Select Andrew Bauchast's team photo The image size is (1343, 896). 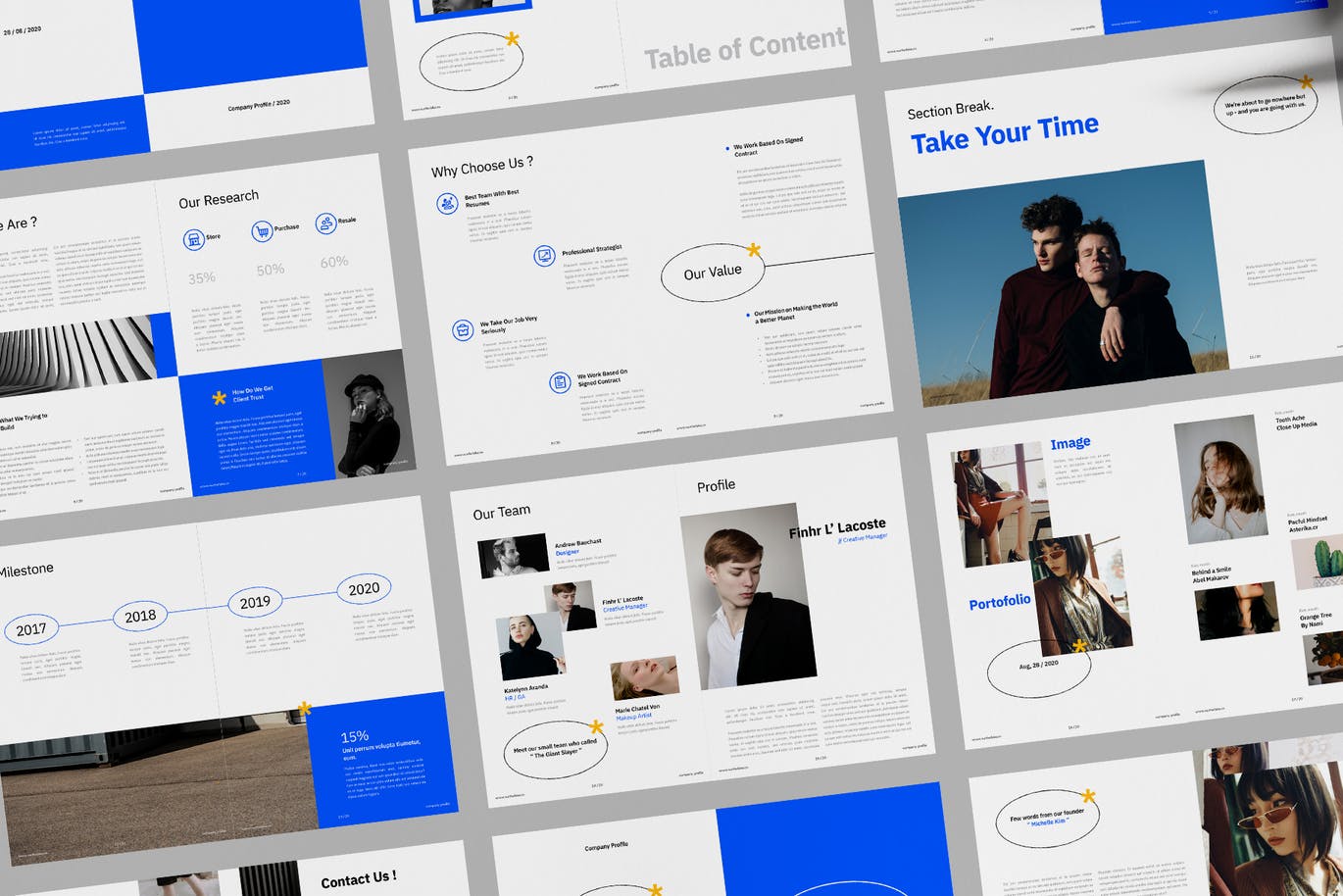(x=513, y=556)
